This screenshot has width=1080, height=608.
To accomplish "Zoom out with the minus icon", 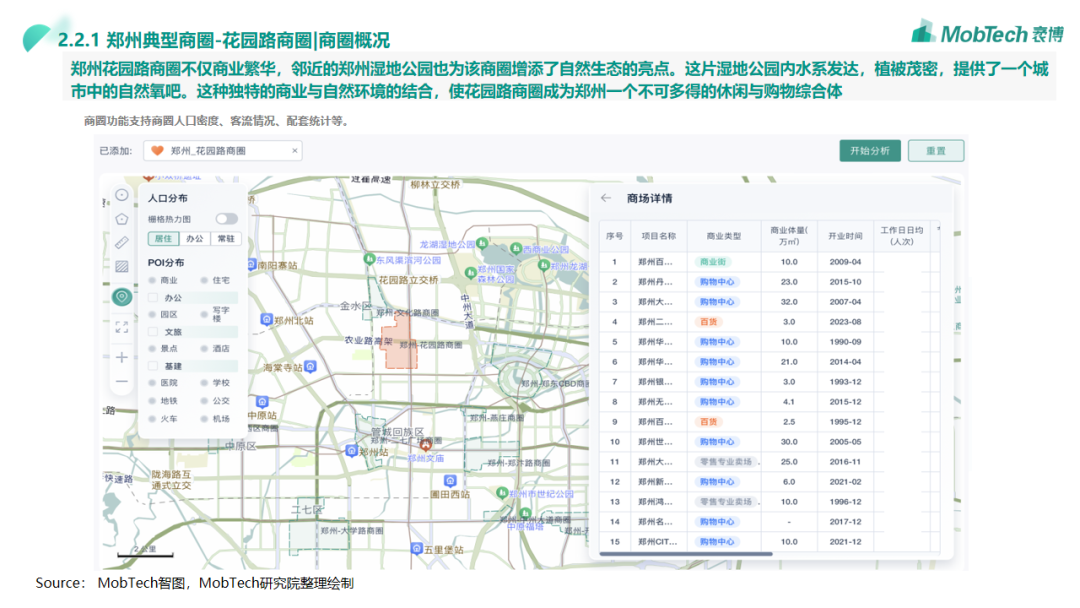I will pyautogui.click(x=122, y=381).
